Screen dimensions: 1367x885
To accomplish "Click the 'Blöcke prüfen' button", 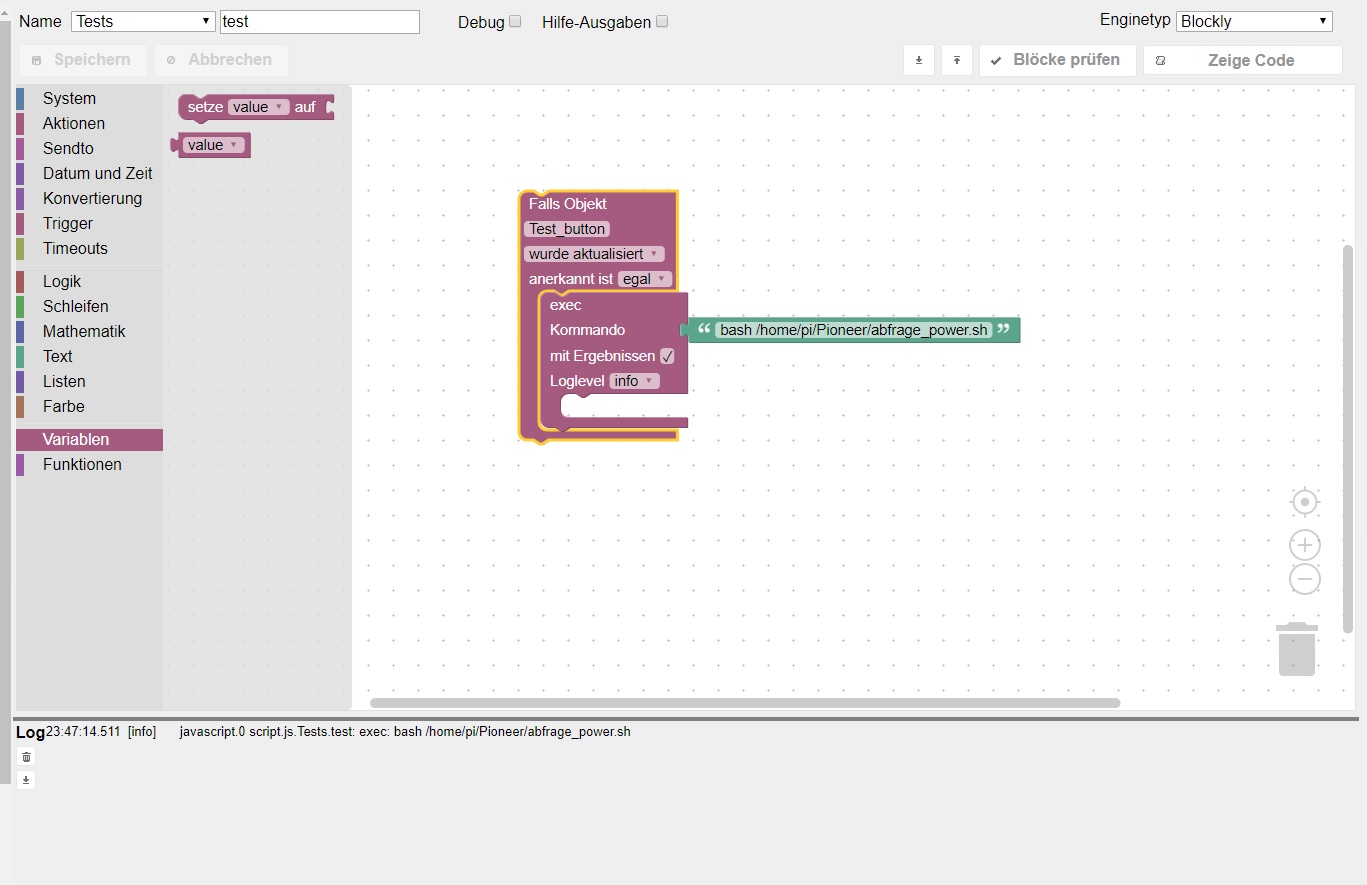I will click(x=1057, y=60).
